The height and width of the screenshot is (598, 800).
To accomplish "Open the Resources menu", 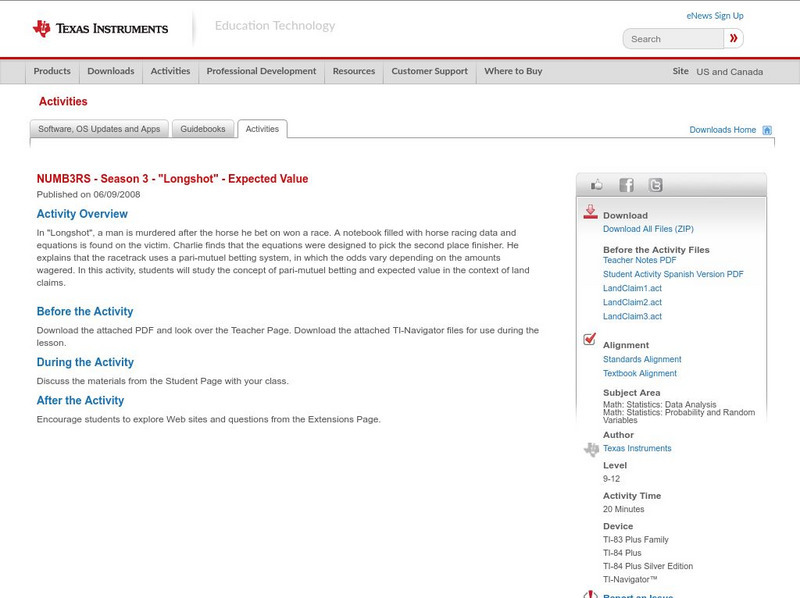I will pyautogui.click(x=354, y=71).
